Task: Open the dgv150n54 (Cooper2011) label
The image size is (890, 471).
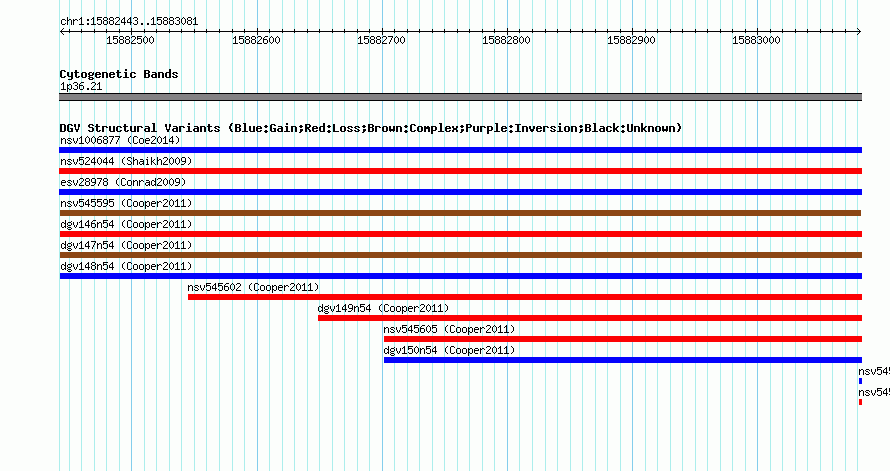Action: (449, 350)
